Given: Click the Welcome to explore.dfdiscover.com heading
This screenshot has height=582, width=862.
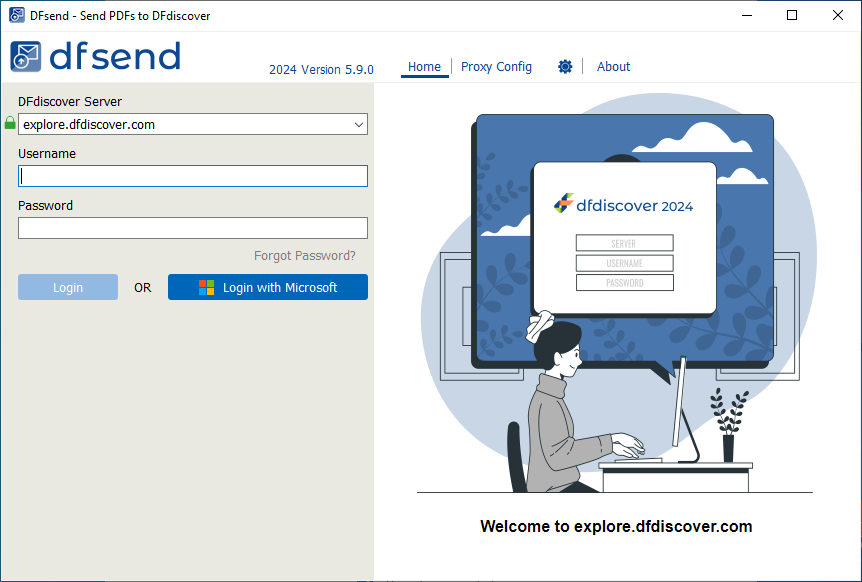Looking at the screenshot, I should pyautogui.click(x=616, y=526).
